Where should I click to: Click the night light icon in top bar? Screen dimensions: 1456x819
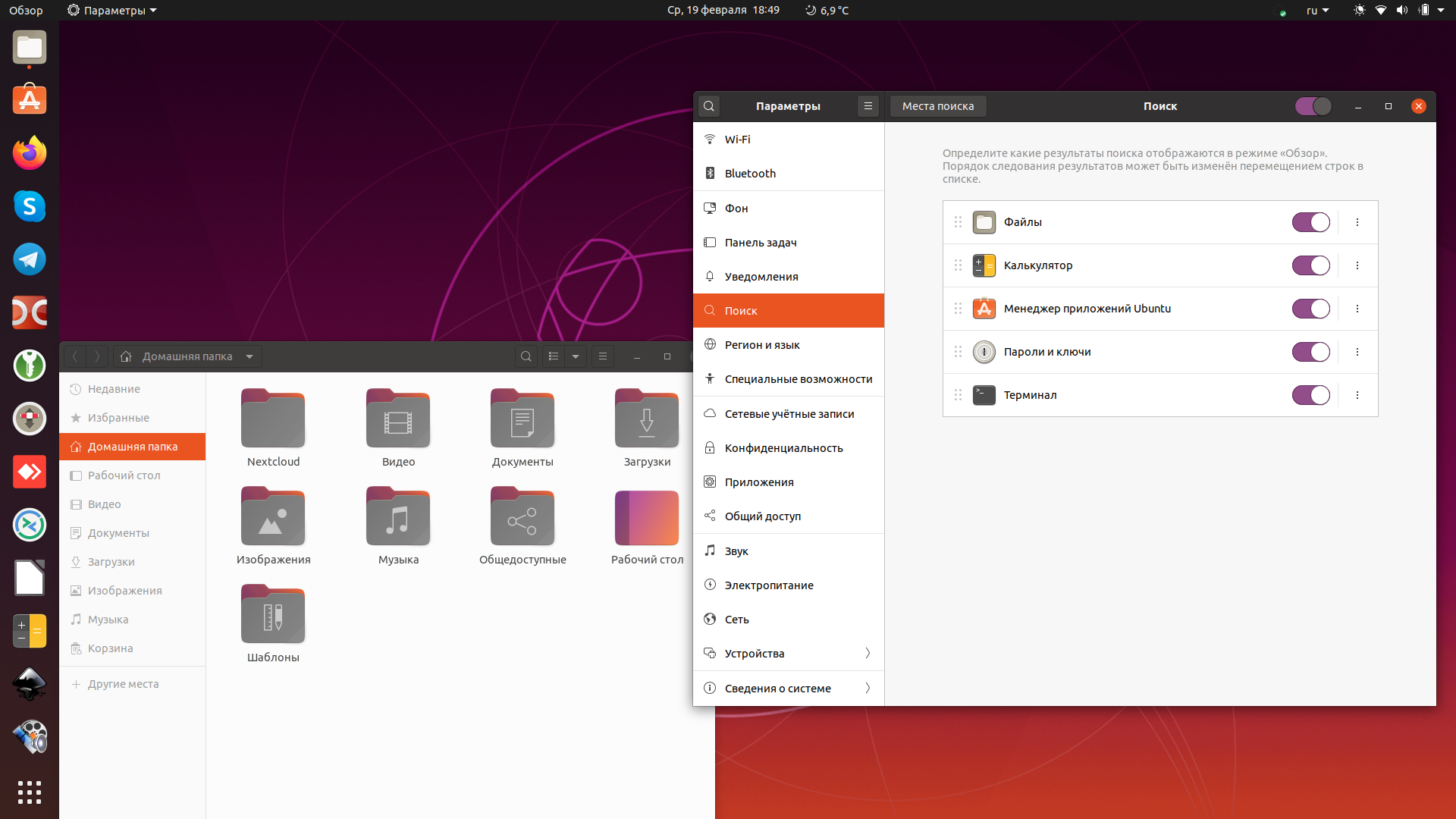click(1359, 11)
